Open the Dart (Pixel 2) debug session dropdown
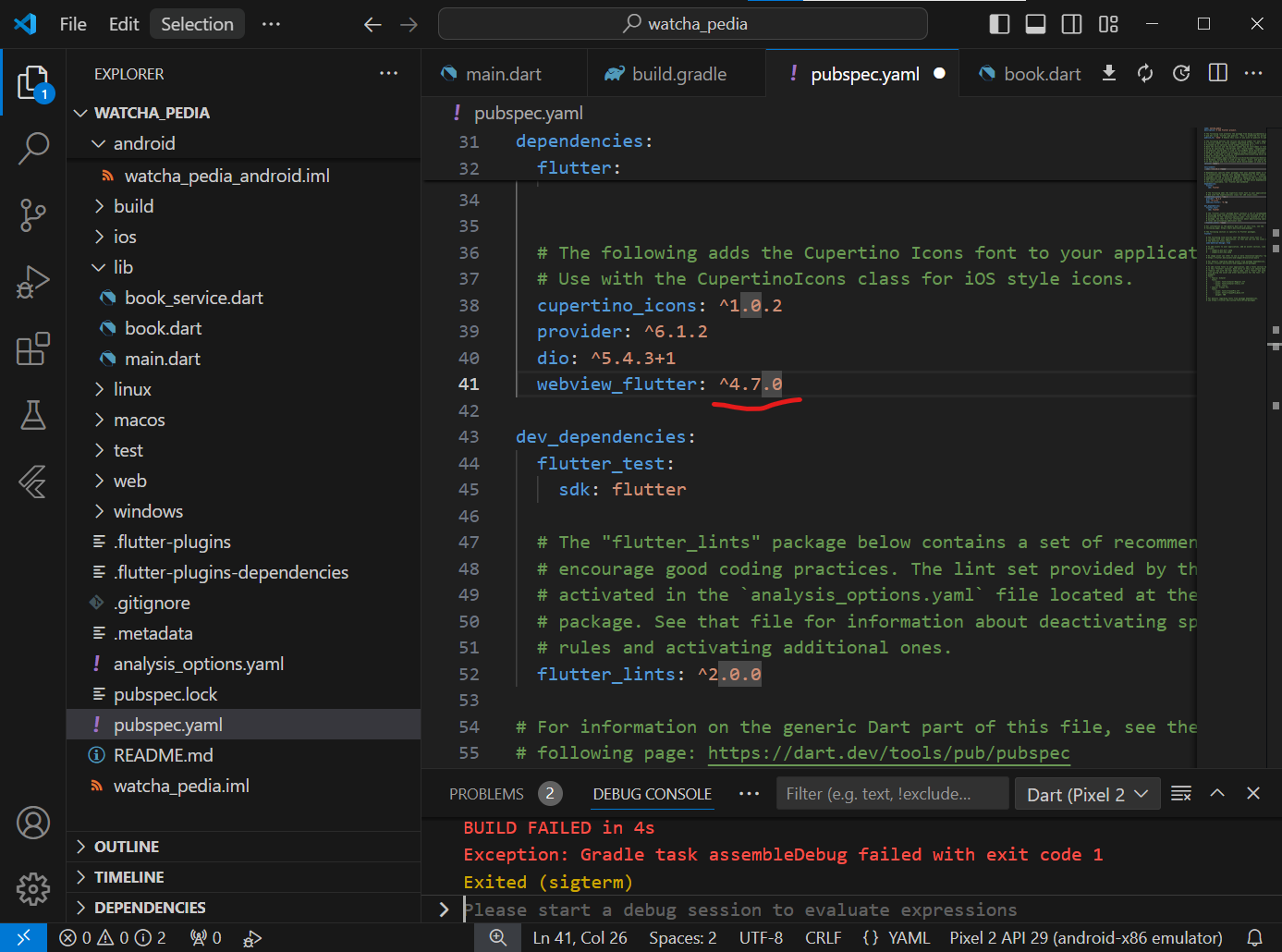 (x=1088, y=794)
